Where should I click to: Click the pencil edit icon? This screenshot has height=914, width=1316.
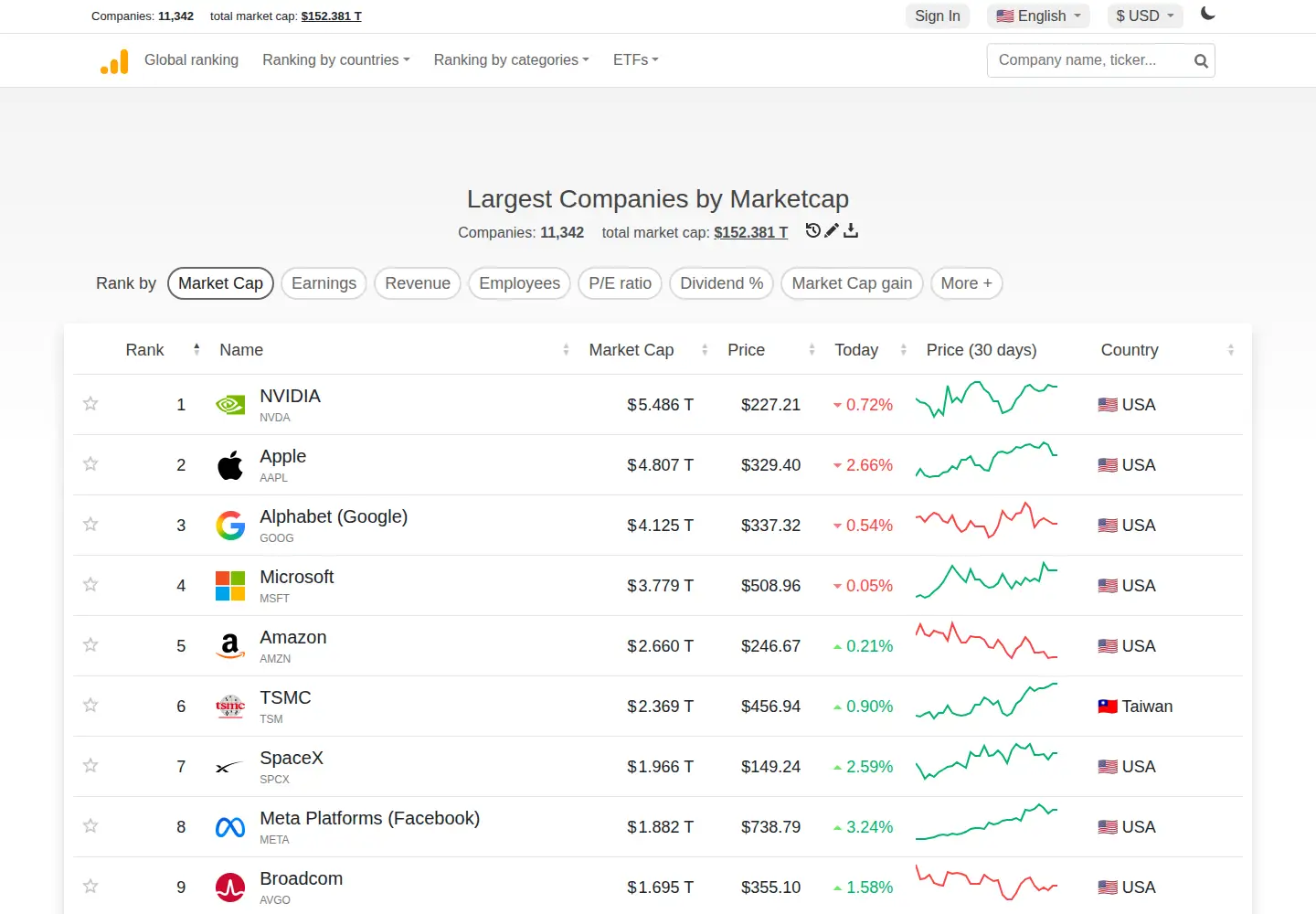coord(832,230)
